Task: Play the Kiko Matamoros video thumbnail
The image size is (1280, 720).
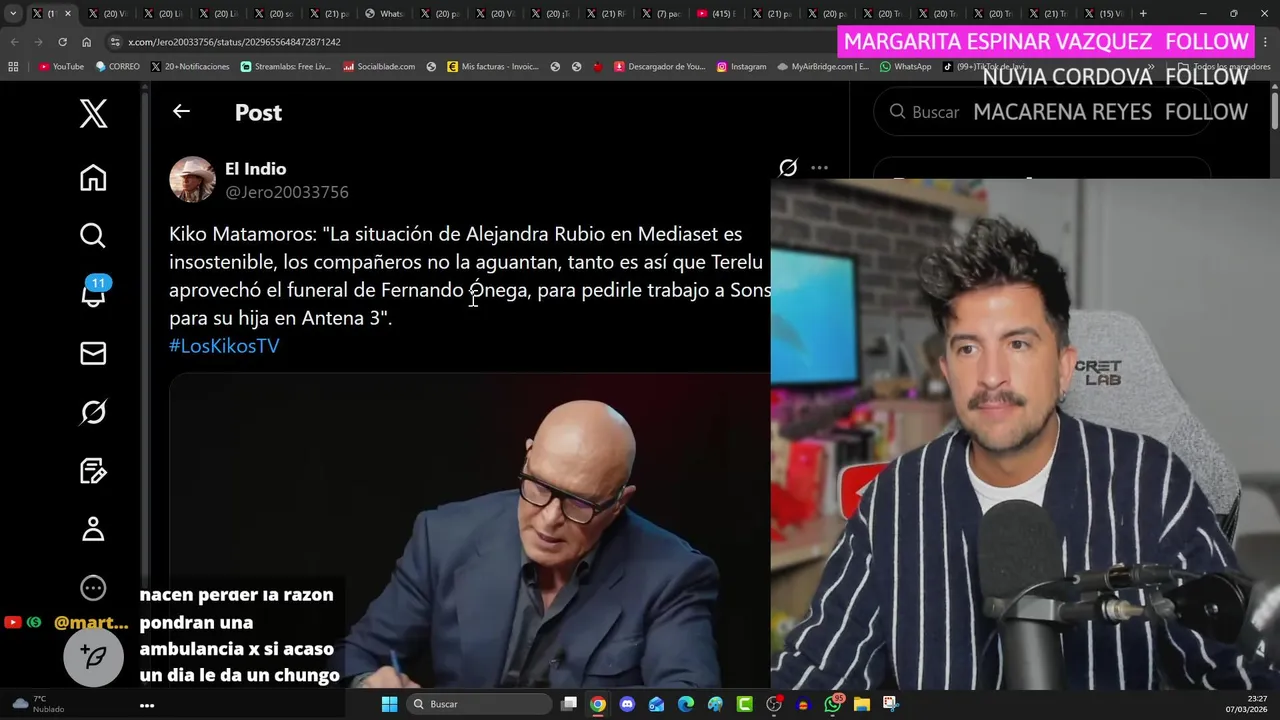Action: [x=470, y=530]
